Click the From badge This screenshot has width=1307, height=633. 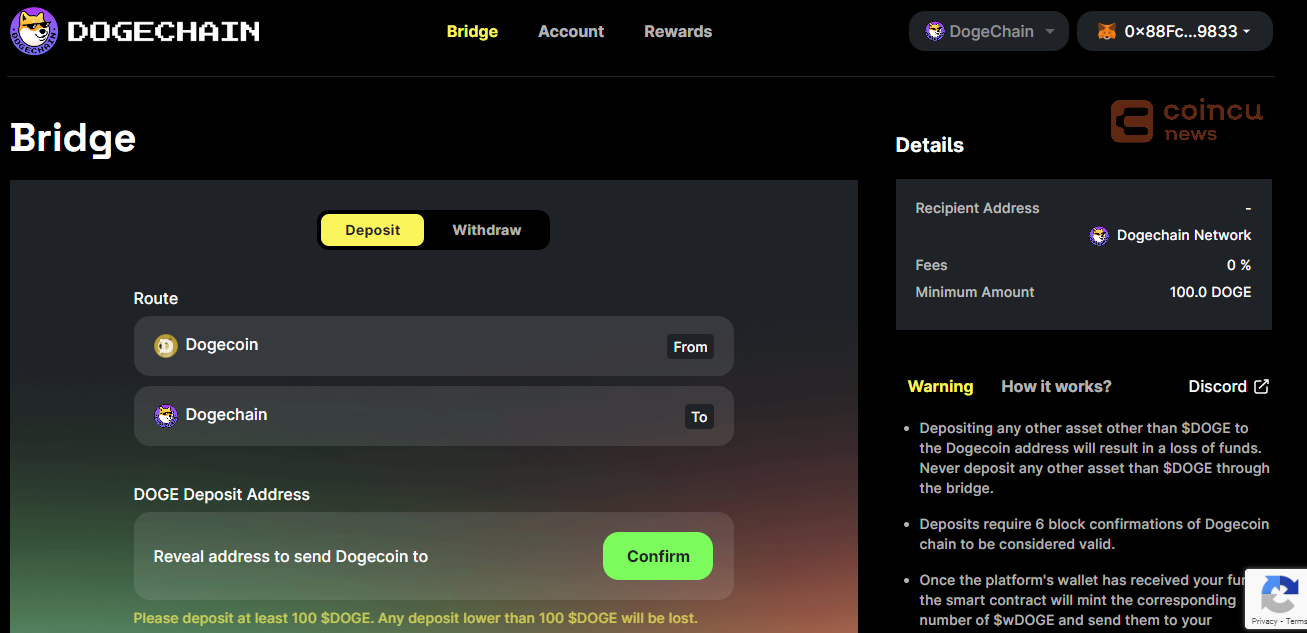(690, 347)
